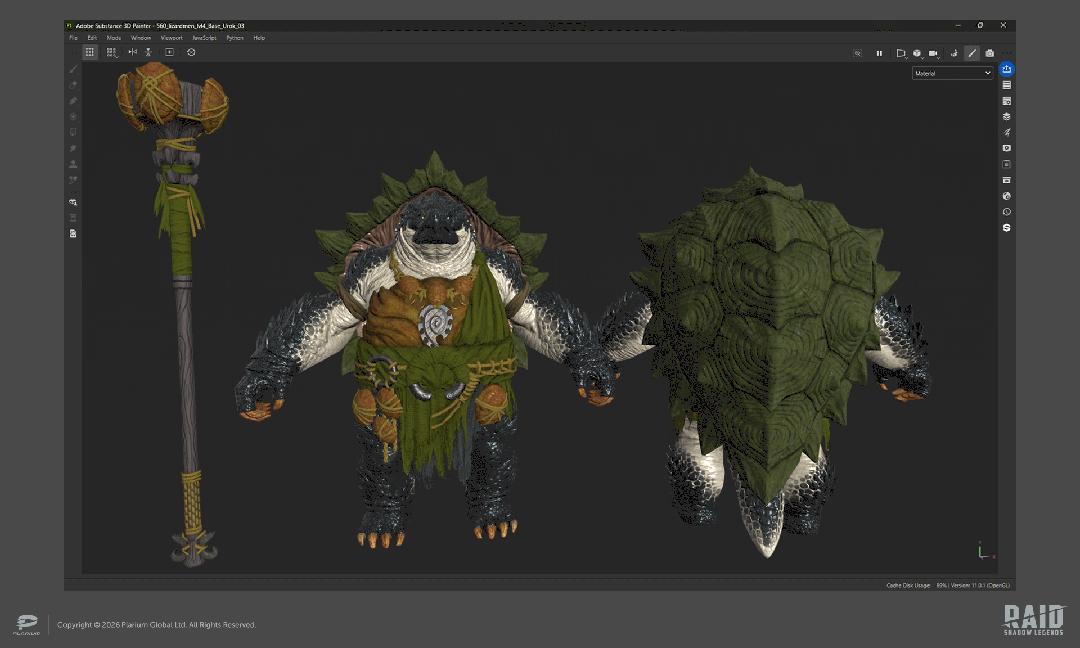Open the Viewport menu
This screenshot has width=1080, height=648.
pyautogui.click(x=172, y=38)
